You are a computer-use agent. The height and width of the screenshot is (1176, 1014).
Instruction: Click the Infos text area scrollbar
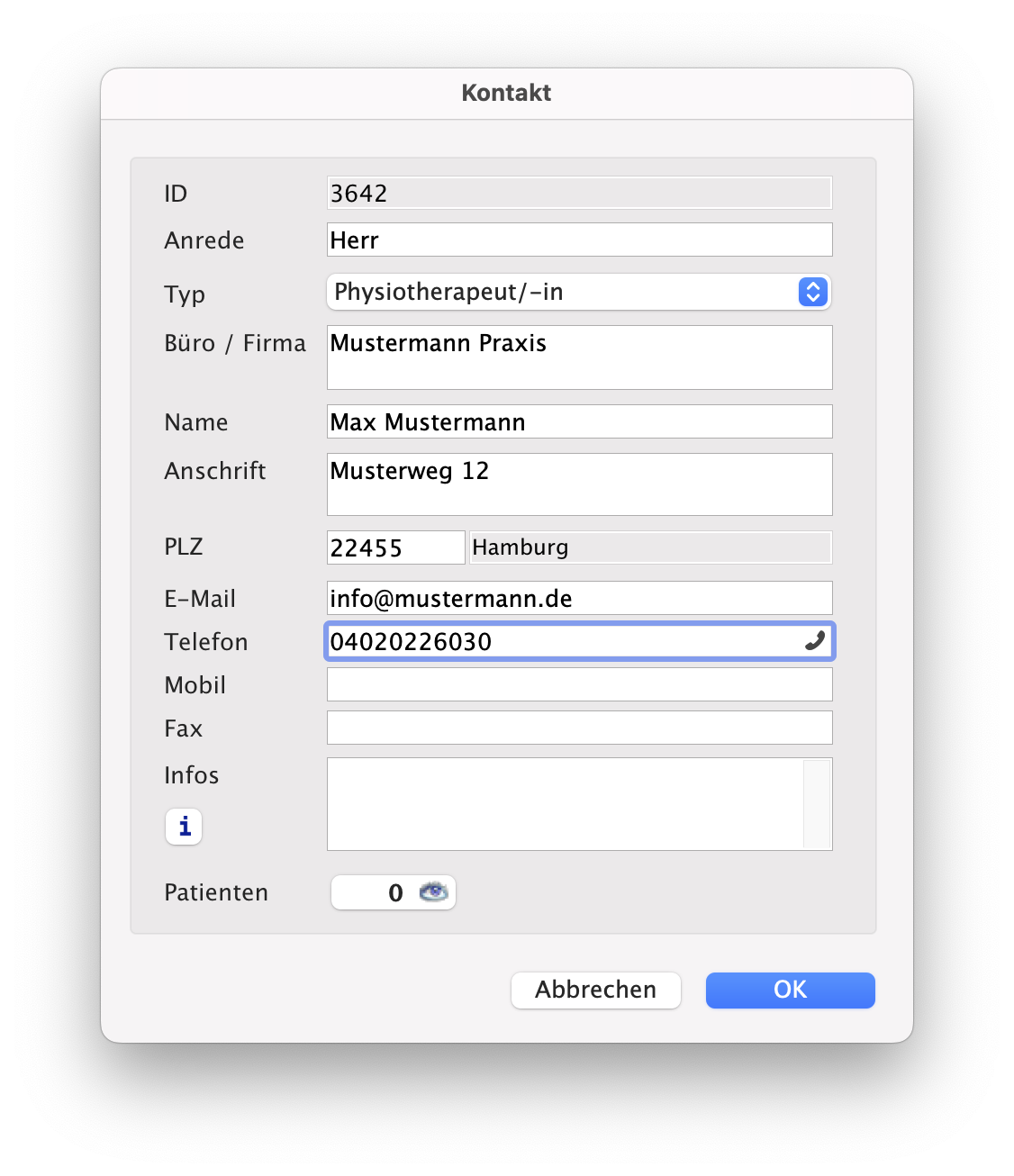click(817, 804)
